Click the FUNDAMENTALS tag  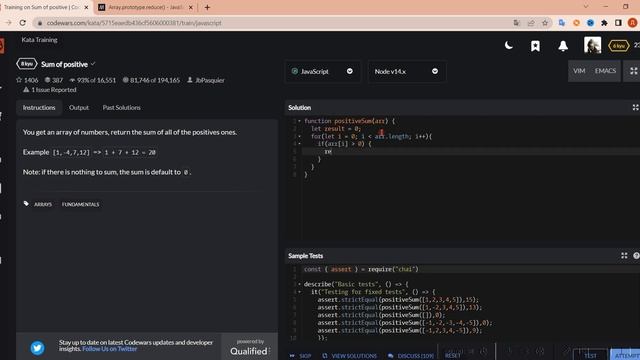[80, 204]
